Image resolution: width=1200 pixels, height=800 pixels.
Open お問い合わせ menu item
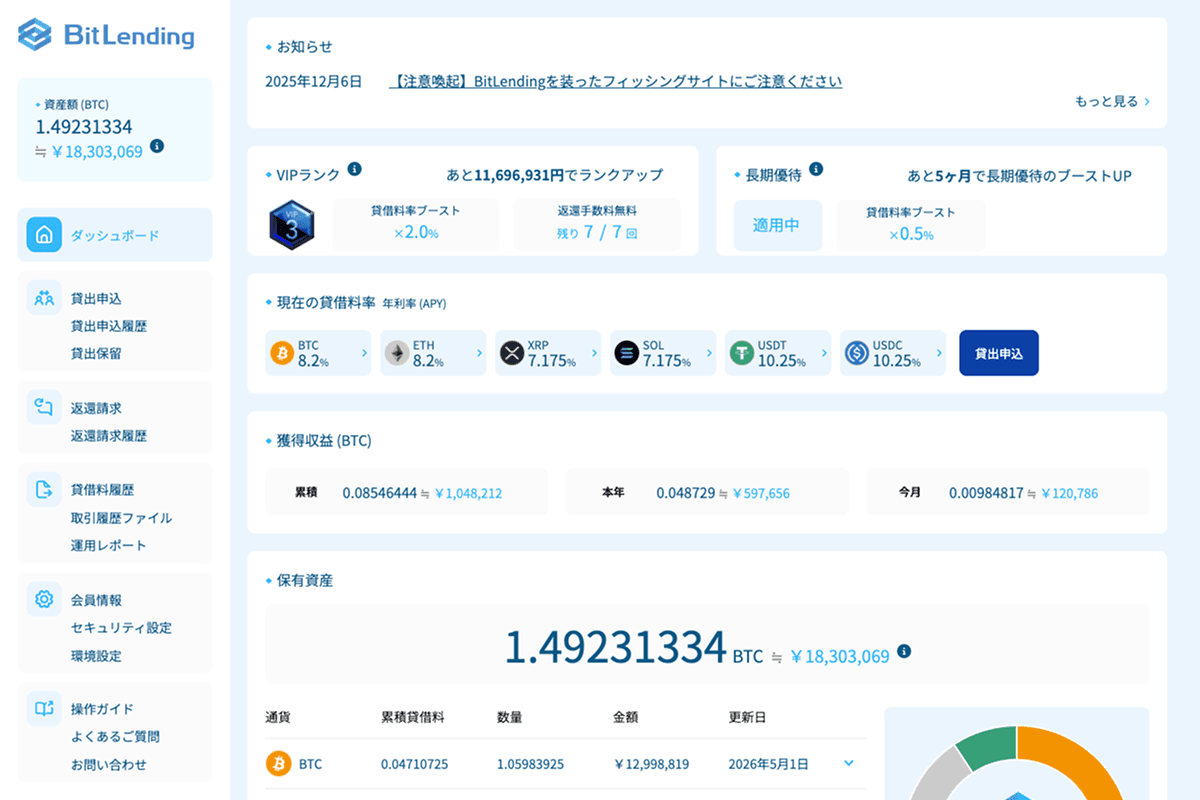pyautogui.click(x=109, y=764)
